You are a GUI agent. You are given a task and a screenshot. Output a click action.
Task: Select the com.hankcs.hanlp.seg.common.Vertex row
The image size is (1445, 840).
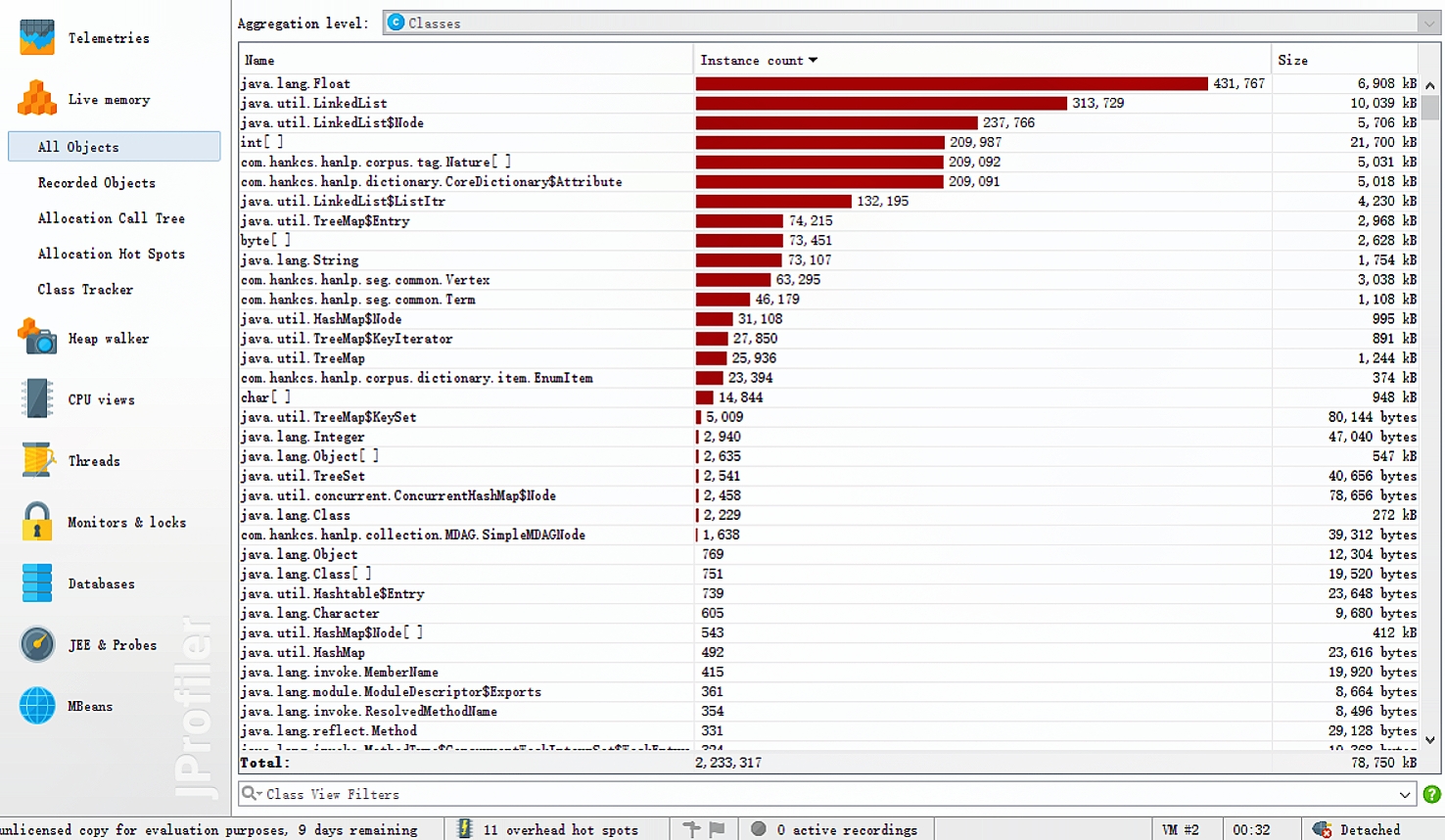pyautogui.click(x=829, y=280)
